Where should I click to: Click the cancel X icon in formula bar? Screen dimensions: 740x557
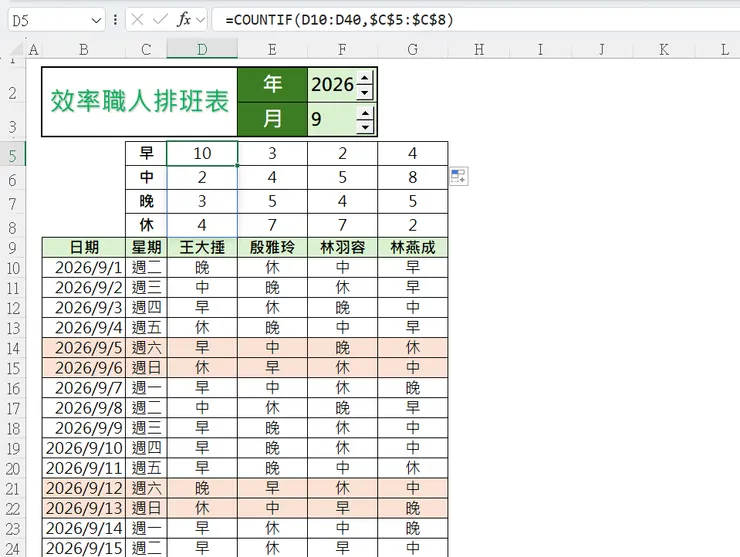(137, 20)
